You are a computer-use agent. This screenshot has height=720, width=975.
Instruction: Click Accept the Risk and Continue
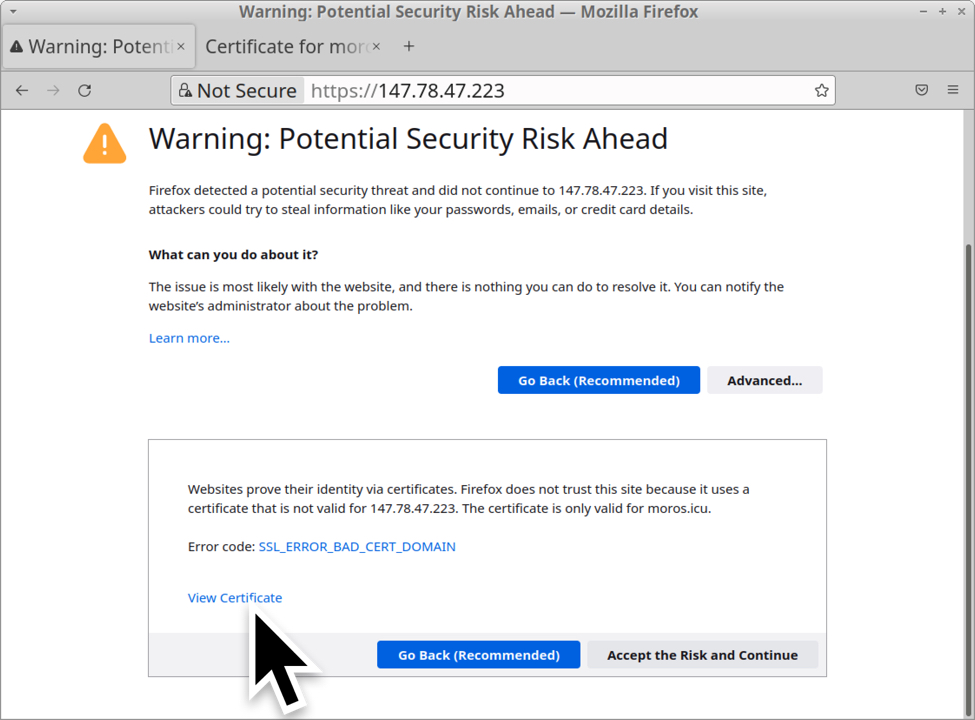[702, 655]
